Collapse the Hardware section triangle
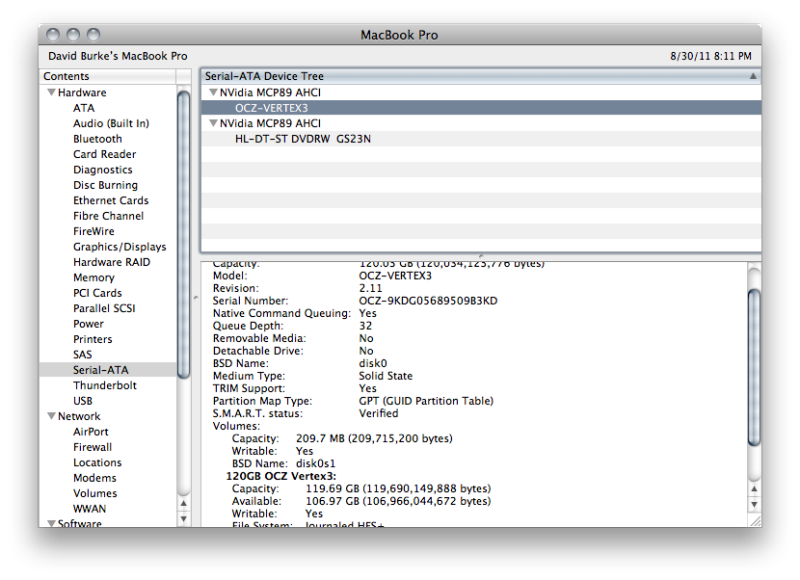This screenshot has width=800, height=580. point(51,92)
